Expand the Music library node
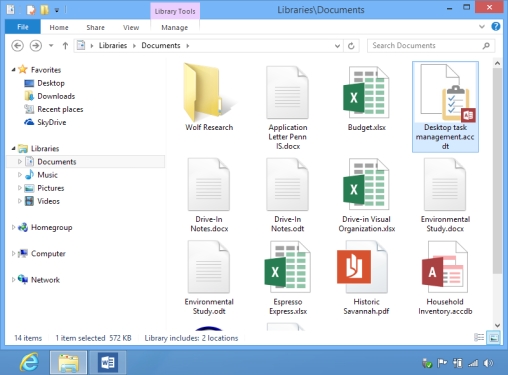The height and width of the screenshot is (375, 508). (x=20, y=175)
